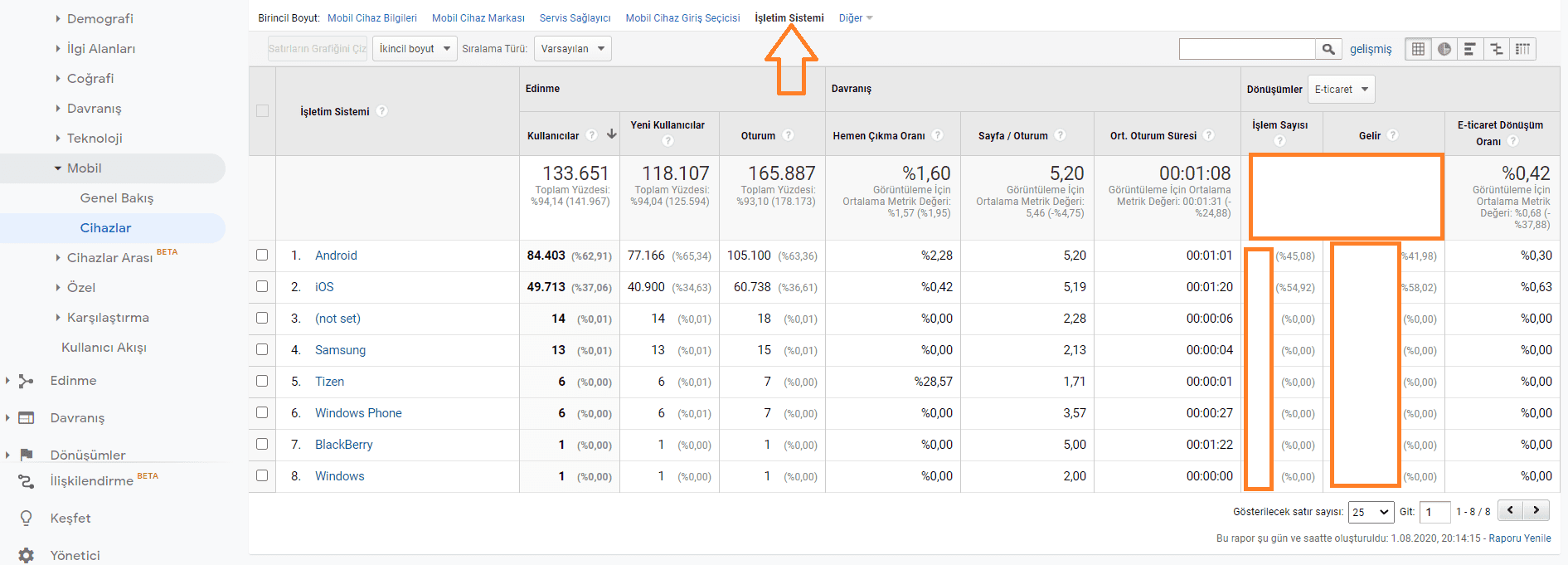Screen dimensions: 1568x565
Task: Switch to the data table view icon
Action: (1418, 49)
